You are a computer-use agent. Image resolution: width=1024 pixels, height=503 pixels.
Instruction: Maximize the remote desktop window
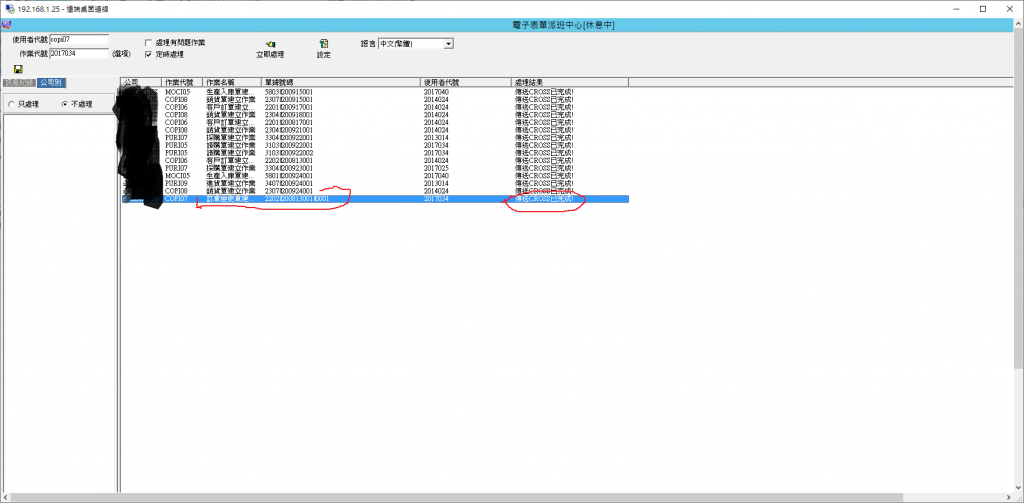pyautogui.click(x=983, y=9)
